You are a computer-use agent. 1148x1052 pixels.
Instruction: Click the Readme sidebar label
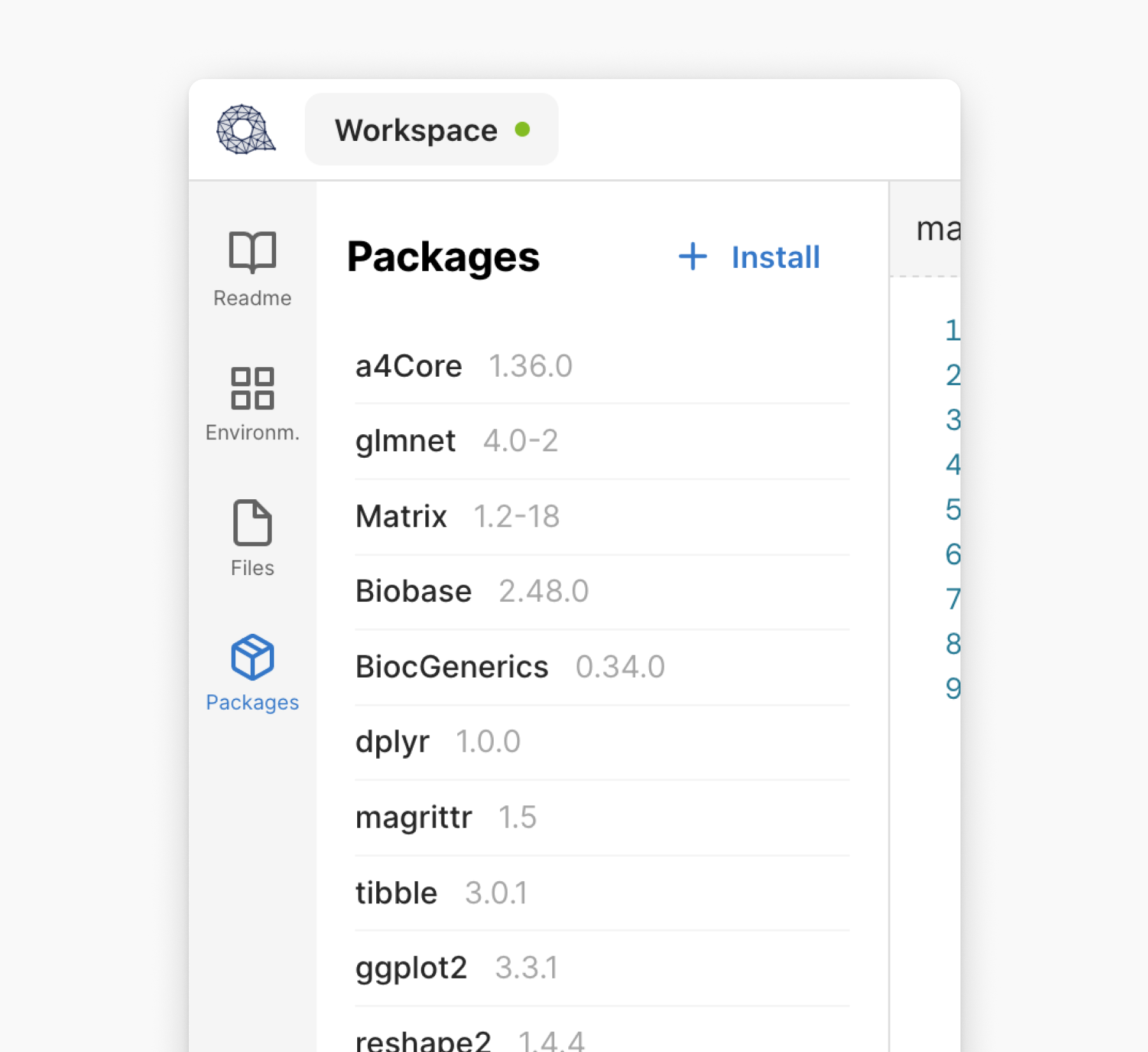[253, 298]
